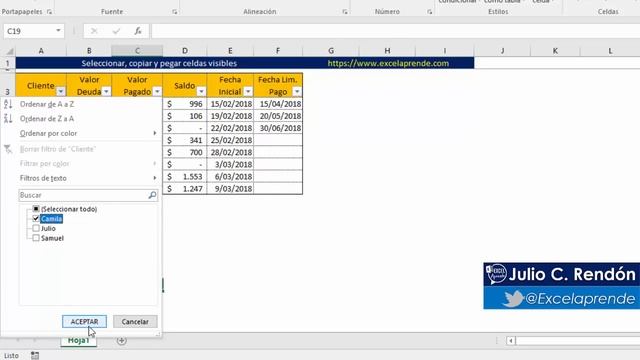640x360 pixels.
Task: Click the select all cells corner
Action: click(9, 51)
